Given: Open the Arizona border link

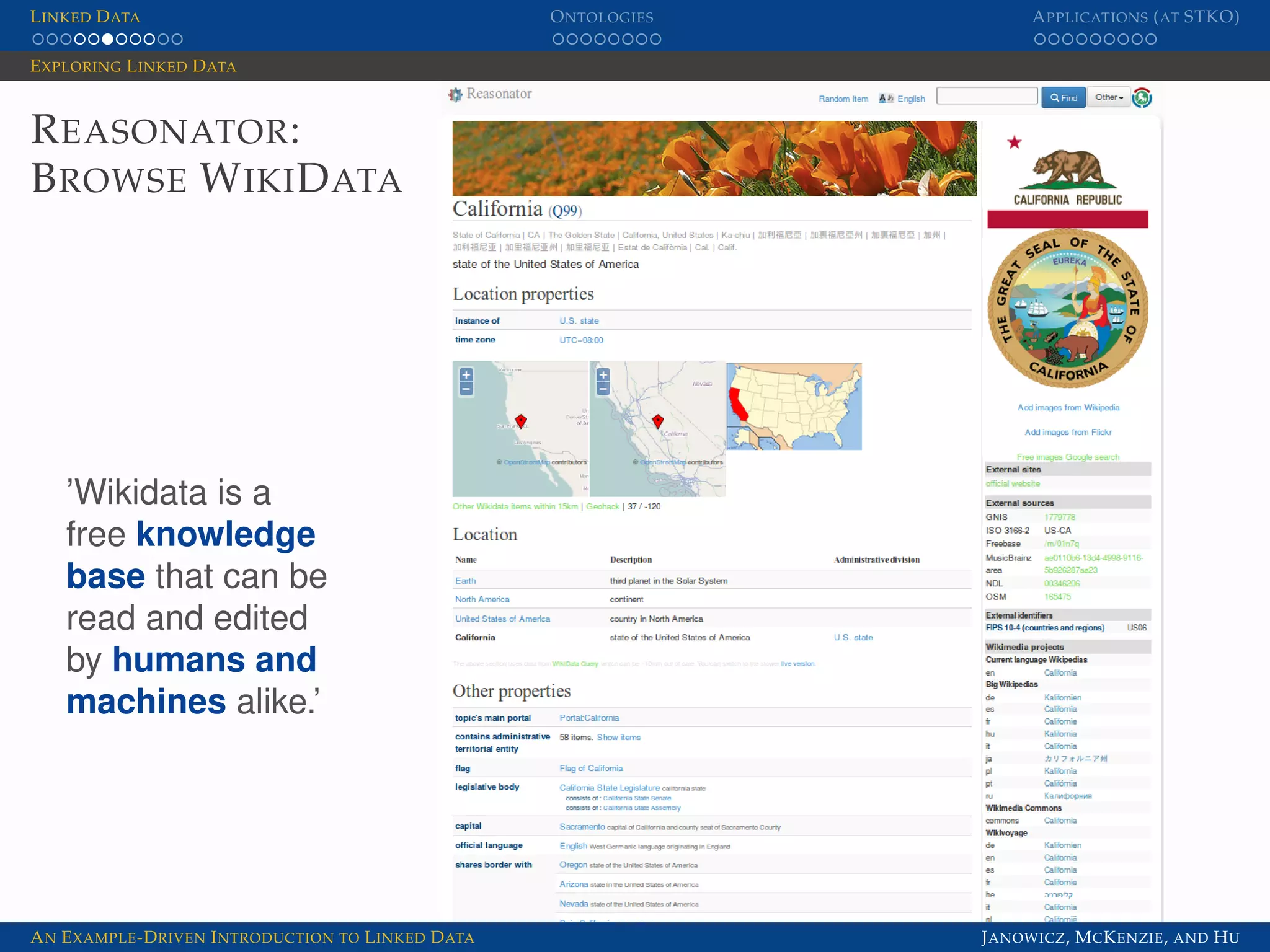Looking at the screenshot, I should point(574,884).
